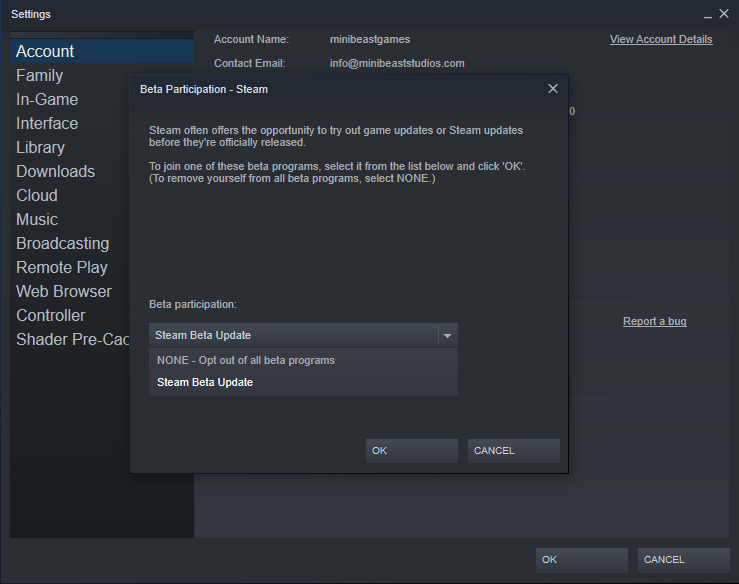The height and width of the screenshot is (584, 739).
Task: Select Library in the settings sidebar
Action: [40, 147]
